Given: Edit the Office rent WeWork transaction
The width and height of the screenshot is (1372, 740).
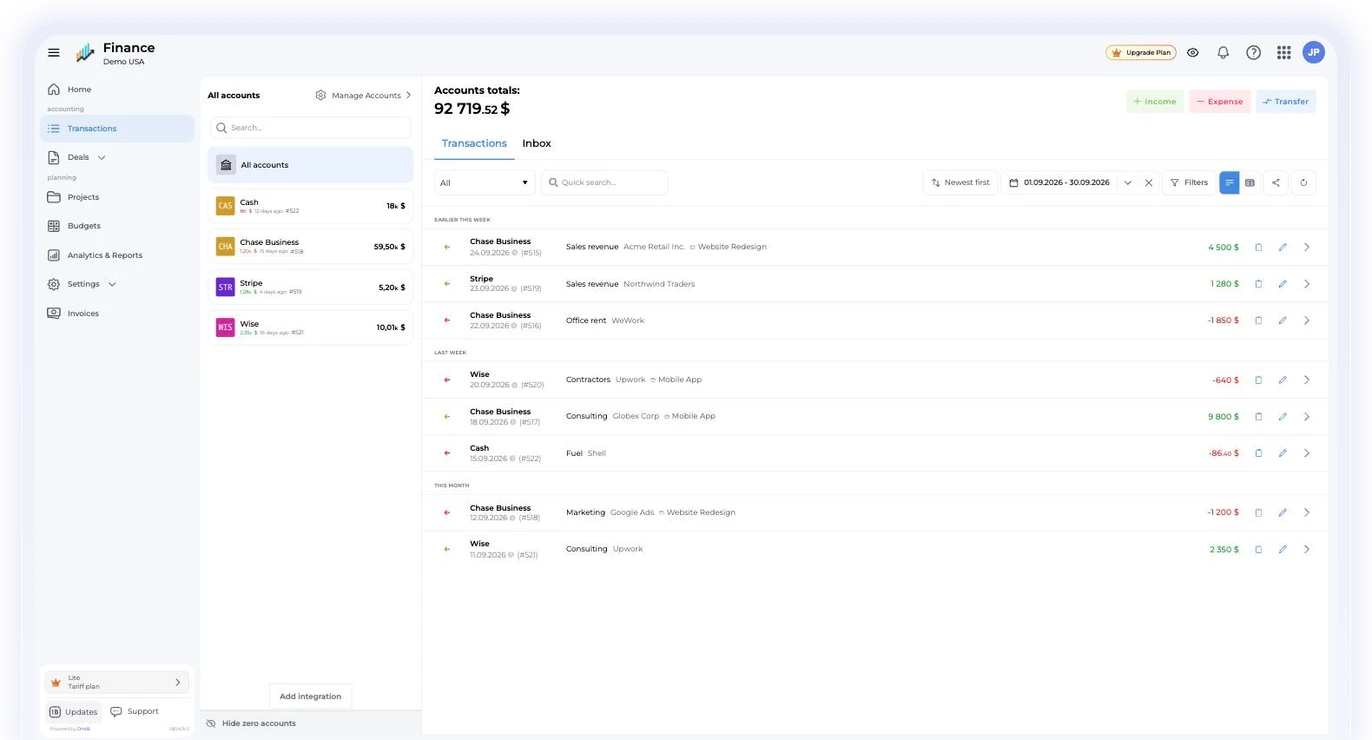Looking at the screenshot, I should click(x=1282, y=321).
